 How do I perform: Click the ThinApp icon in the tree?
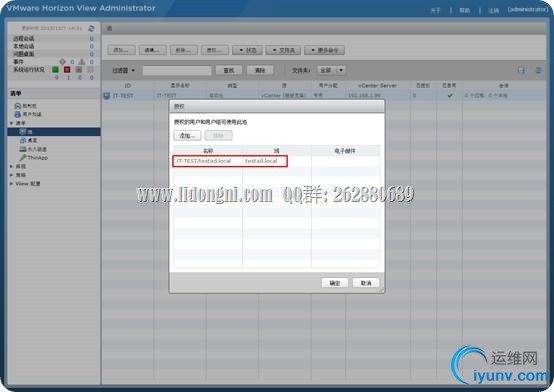pos(23,157)
